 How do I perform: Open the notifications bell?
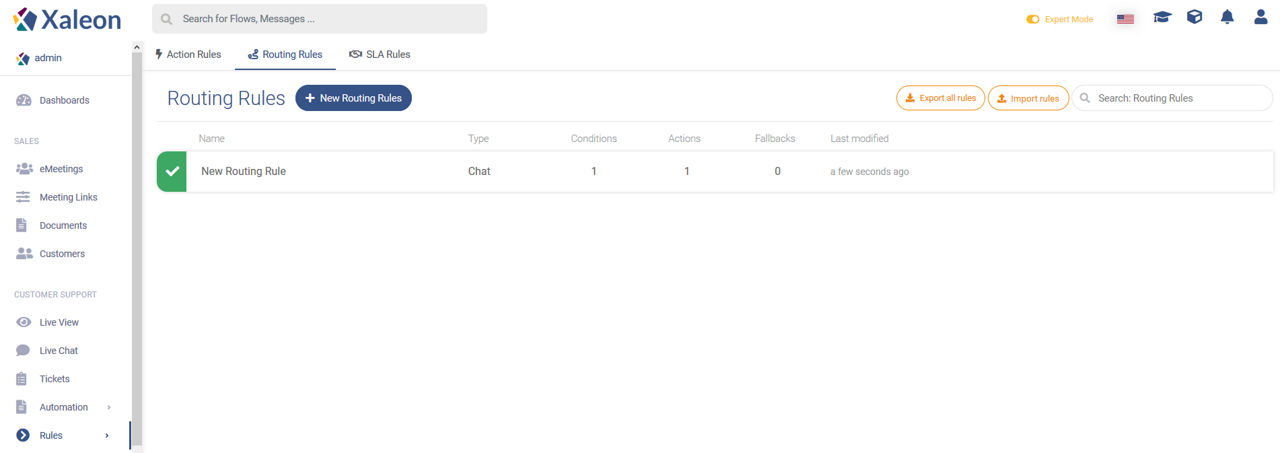(1227, 18)
